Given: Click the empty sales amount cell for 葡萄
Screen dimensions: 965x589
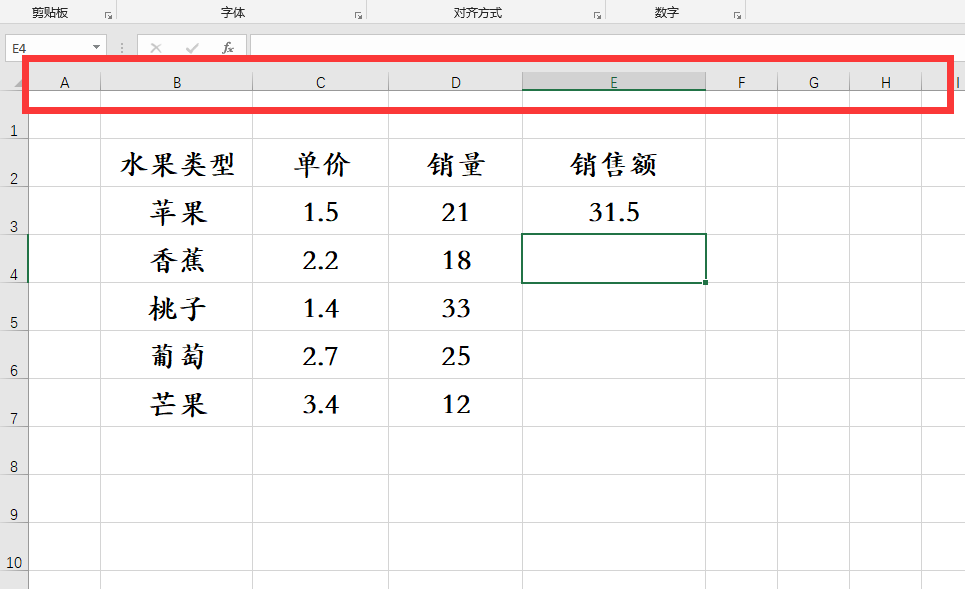Looking at the screenshot, I should pos(614,355).
